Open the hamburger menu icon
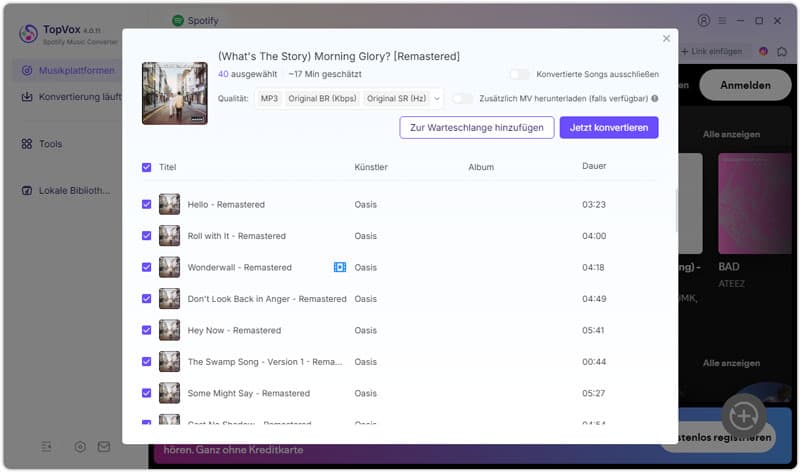 pyautogui.click(x=722, y=20)
